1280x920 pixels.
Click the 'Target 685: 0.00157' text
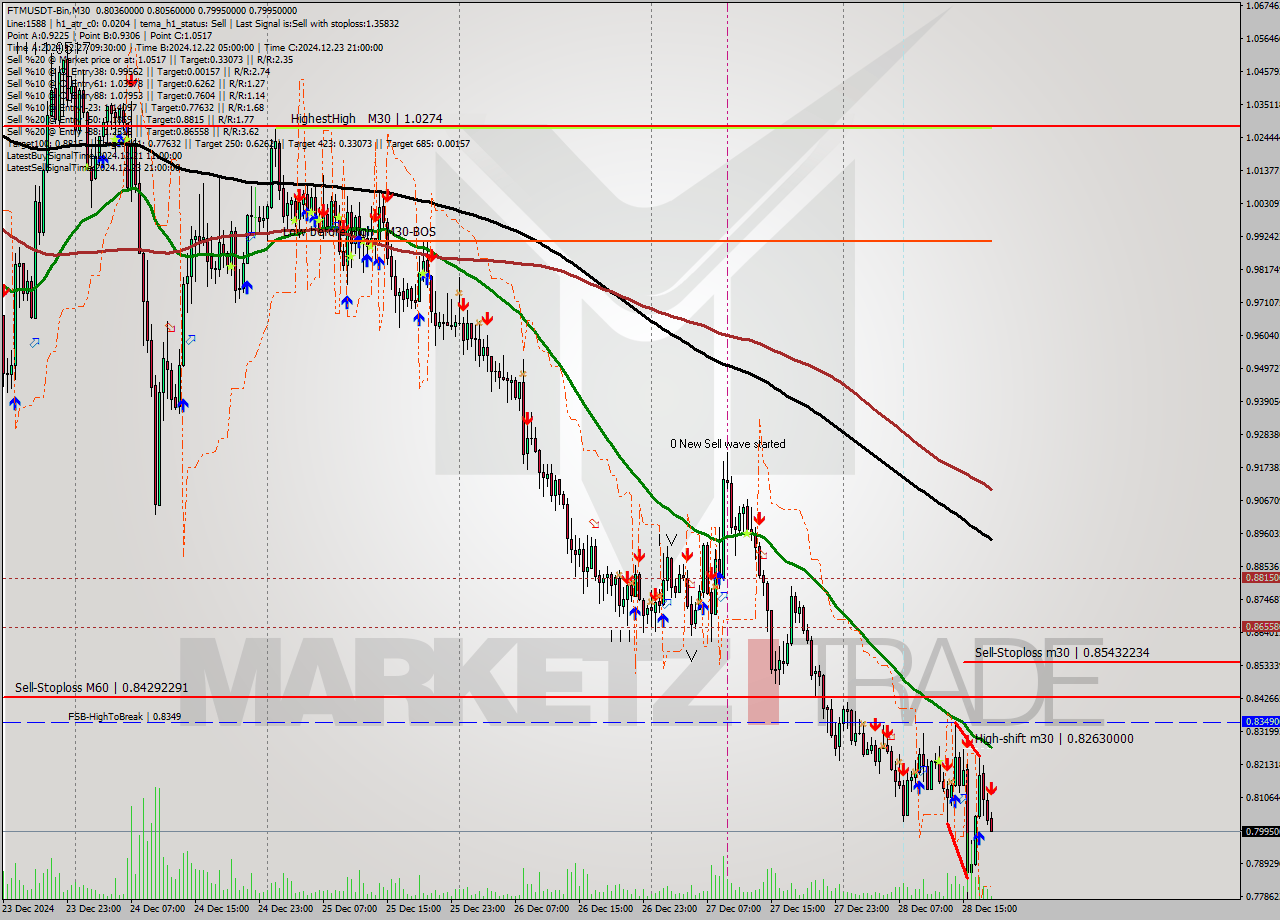coord(427,143)
